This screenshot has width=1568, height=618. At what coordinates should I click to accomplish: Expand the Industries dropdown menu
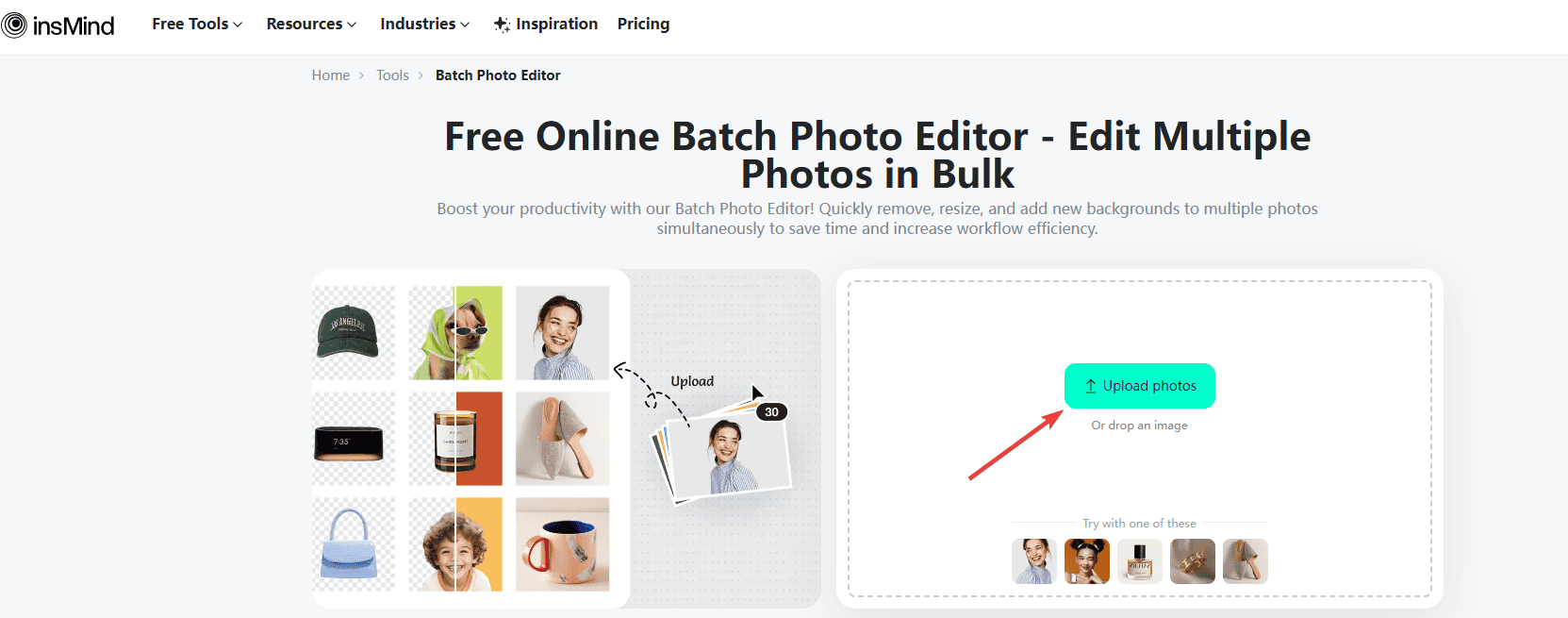(425, 24)
